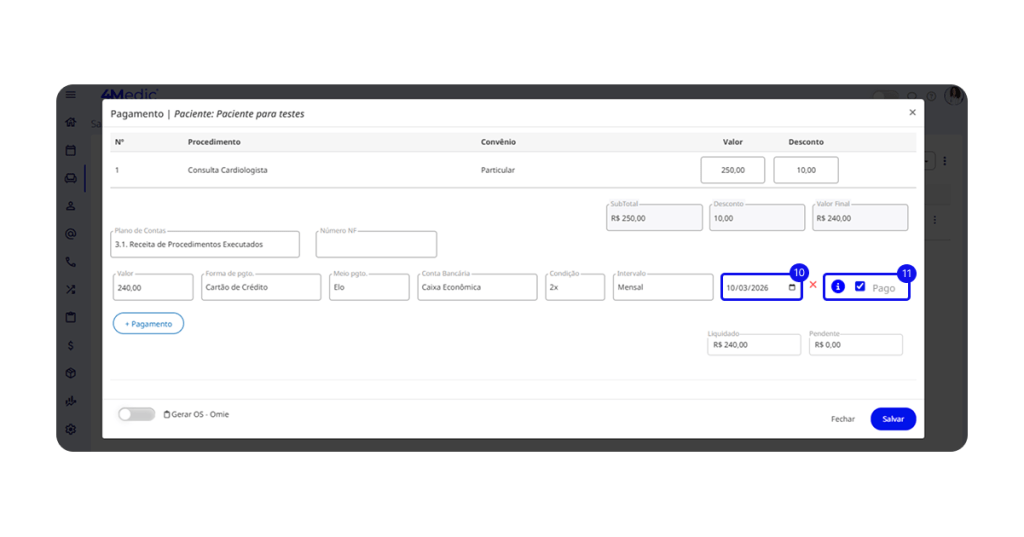The height and width of the screenshot is (537, 1024).
Task: Open the dollar sign financial section
Action: click(70, 345)
